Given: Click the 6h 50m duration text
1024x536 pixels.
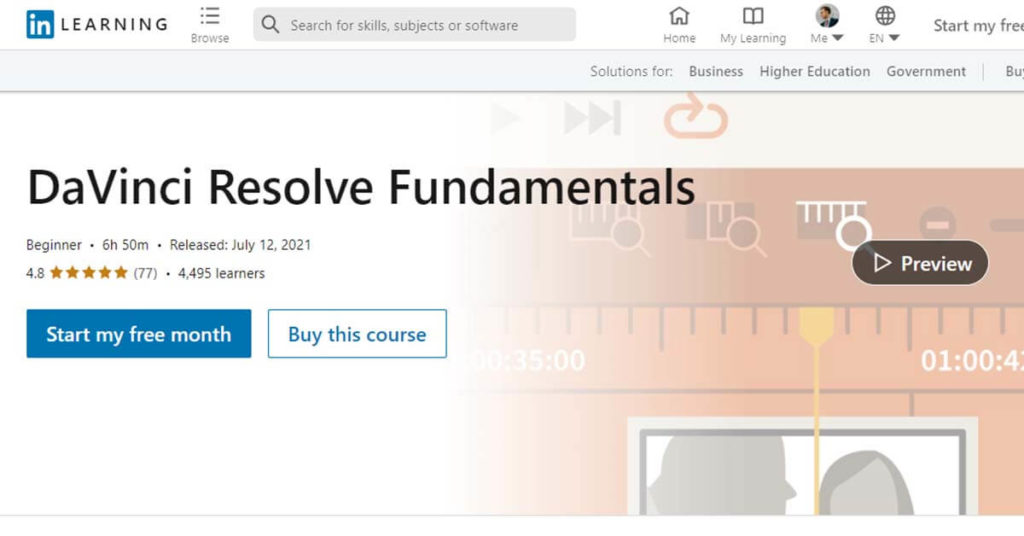Looking at the screenshot, I should tap(125, 245).
